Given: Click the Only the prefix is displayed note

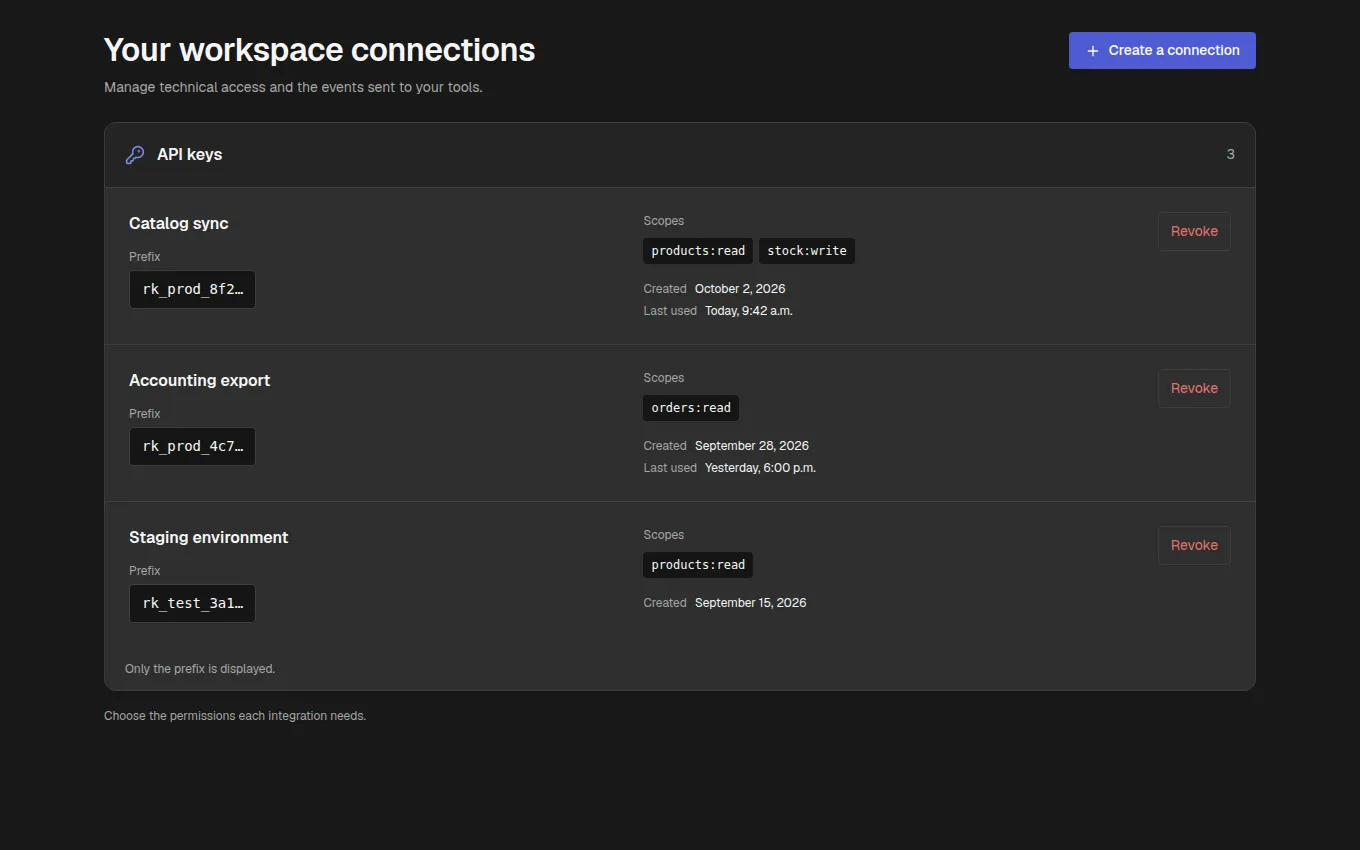Looking at the screenshot, I should point(200,669).
